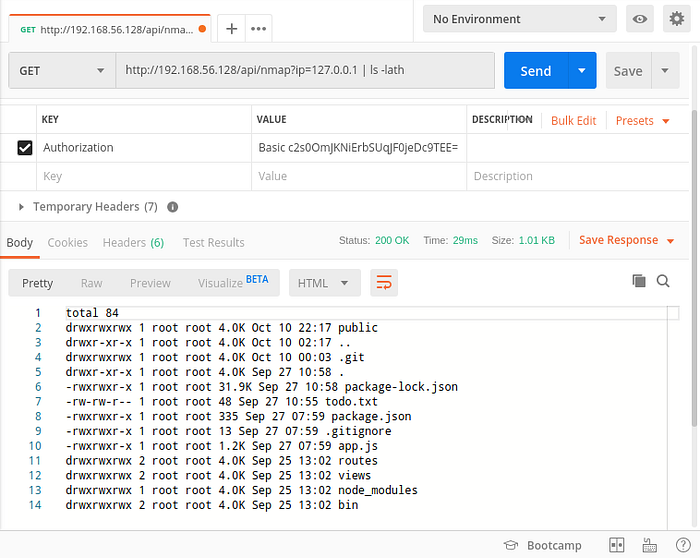Select the Raw response view

(91, 283)
